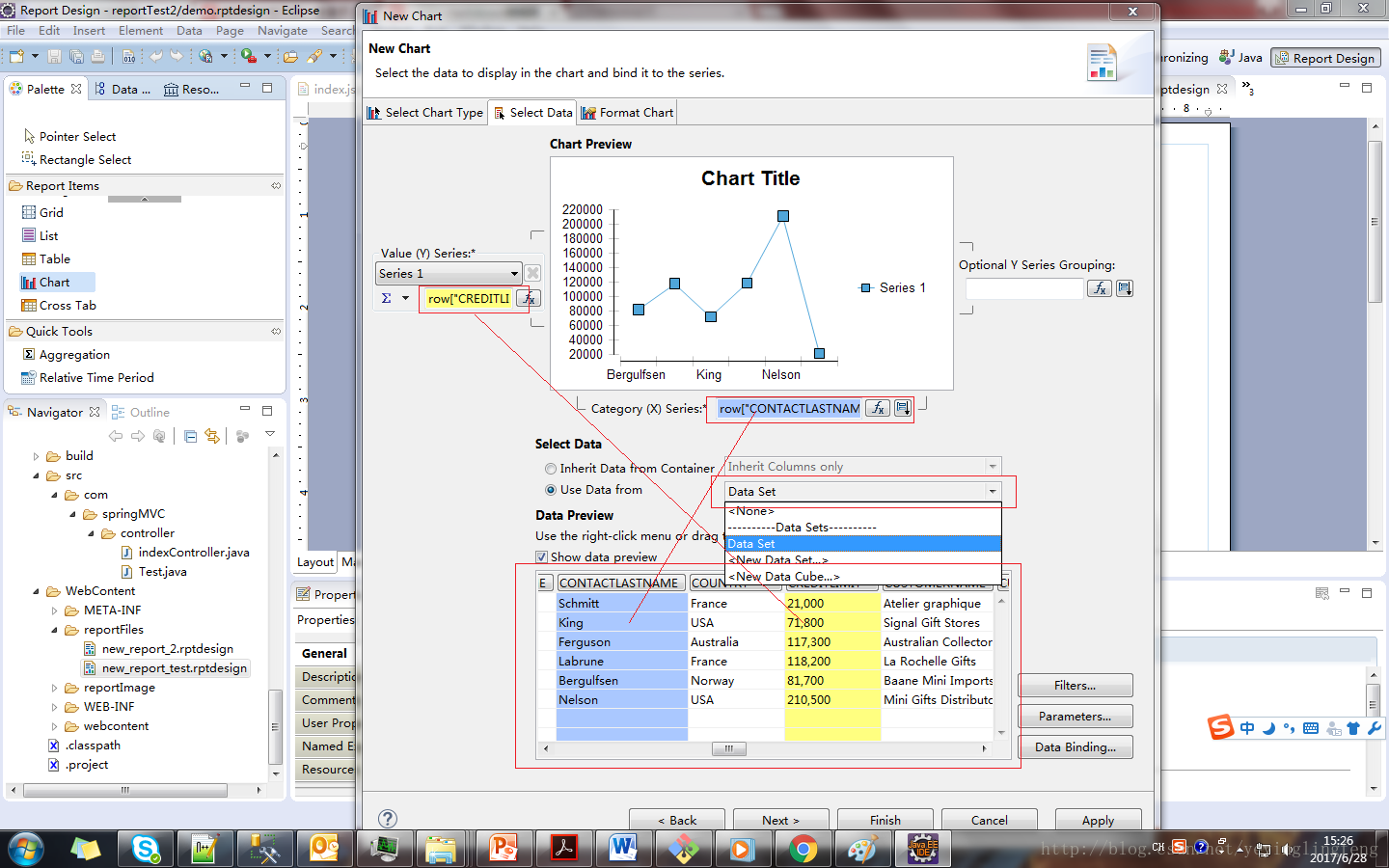This screenshot has height=868, width=1389.
Task: Click the Apply button
Action: [x=1098, y=820]
